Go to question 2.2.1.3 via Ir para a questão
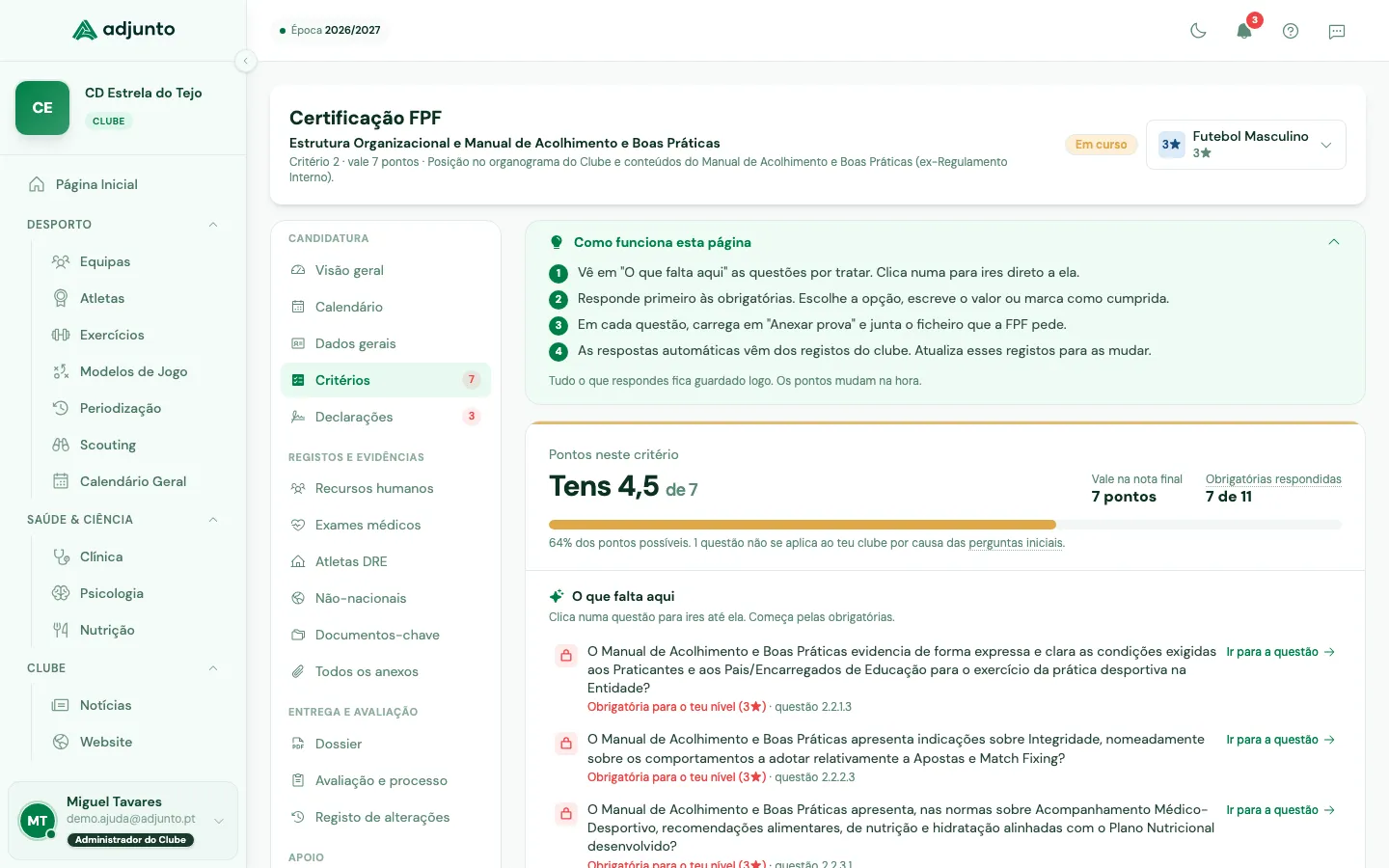The width and height of the screenshot is (1389, 868). 1281,652
